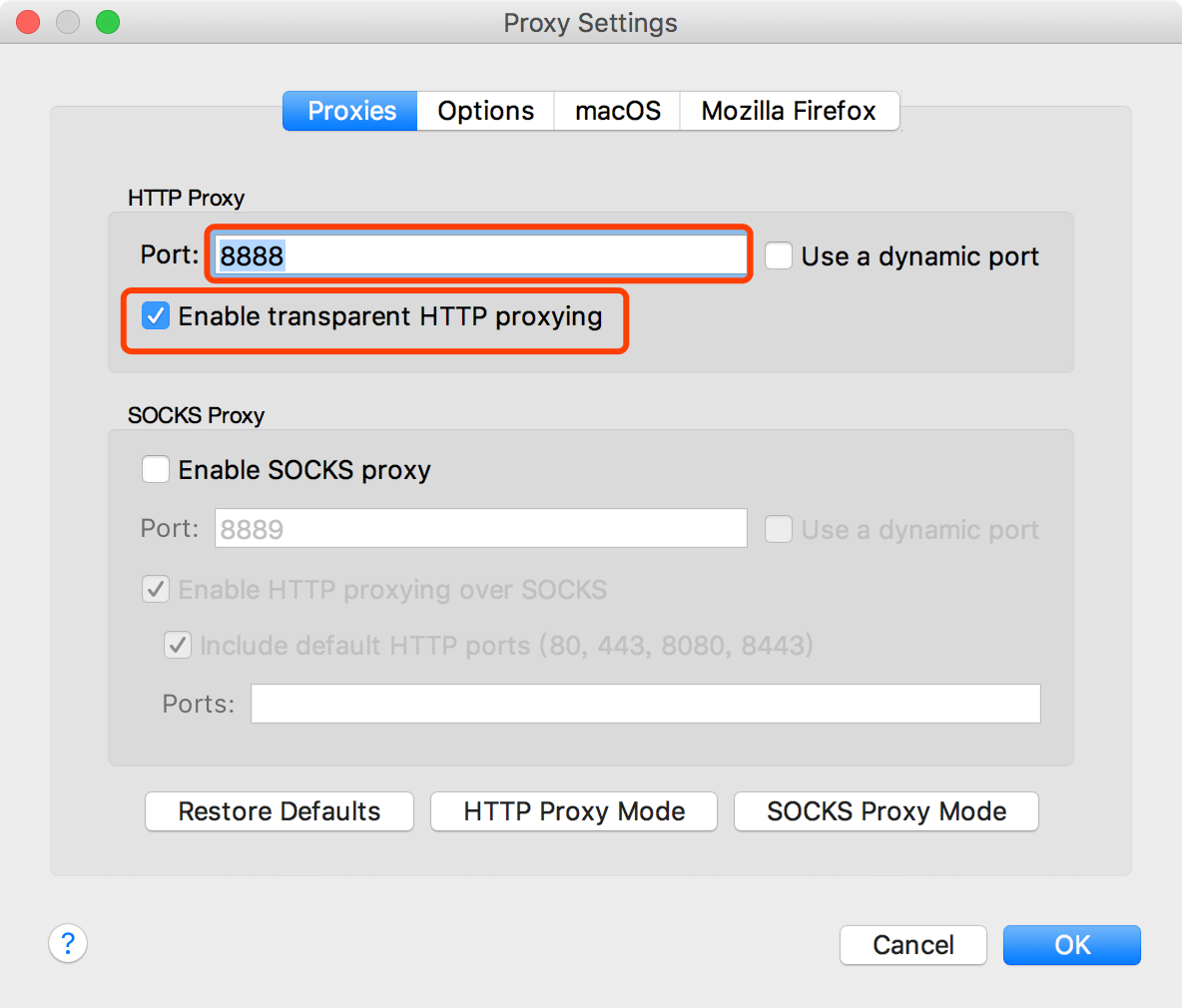Screen dimensions: 1182x1008
Task: Cancel the Proxy Settings dialog
Action: tap(912, 945)
